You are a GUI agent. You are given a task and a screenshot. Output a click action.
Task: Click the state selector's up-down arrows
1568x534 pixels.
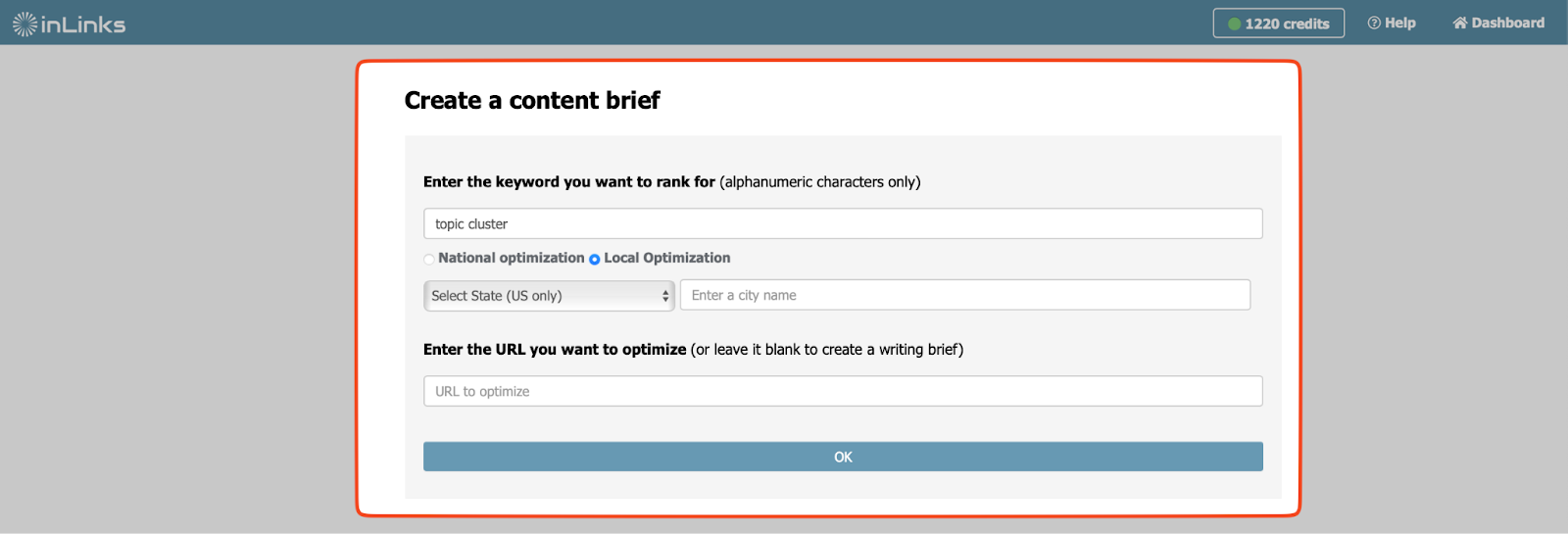click(x=665, y=296)
